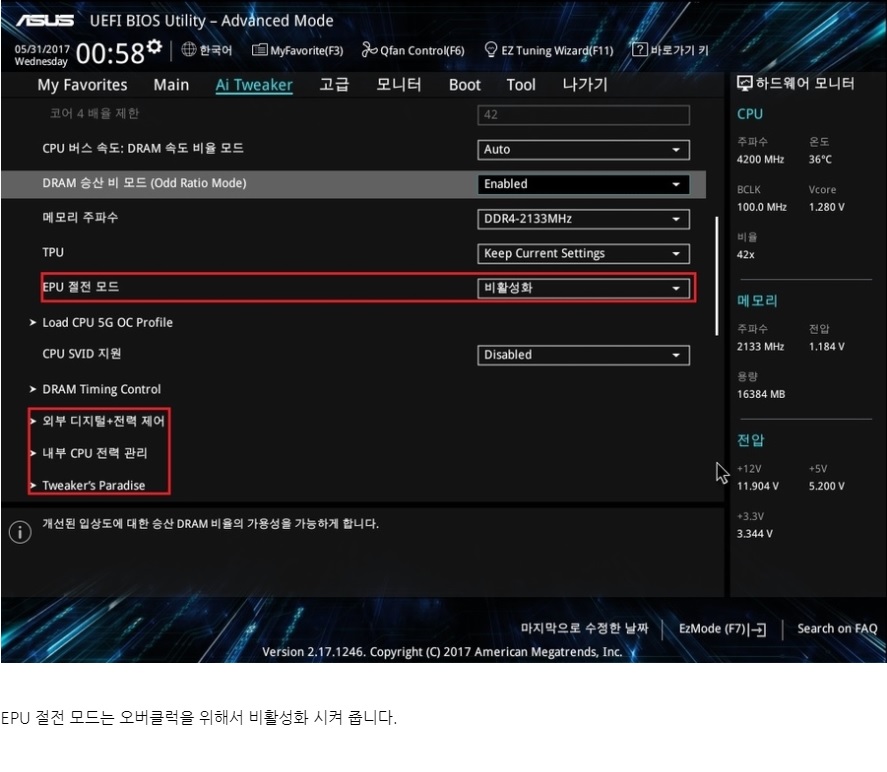Click the ASUS logo

click(45, 21)
